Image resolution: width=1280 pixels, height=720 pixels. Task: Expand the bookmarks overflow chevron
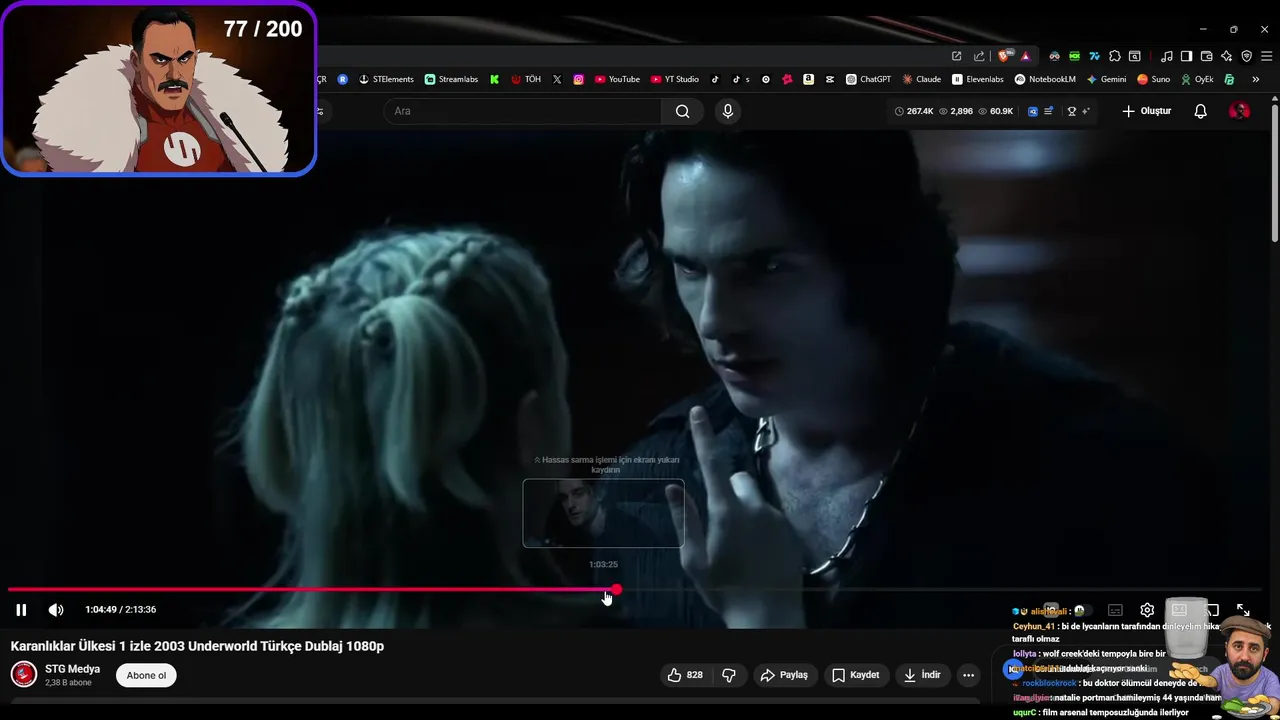tap(1255, 79)
